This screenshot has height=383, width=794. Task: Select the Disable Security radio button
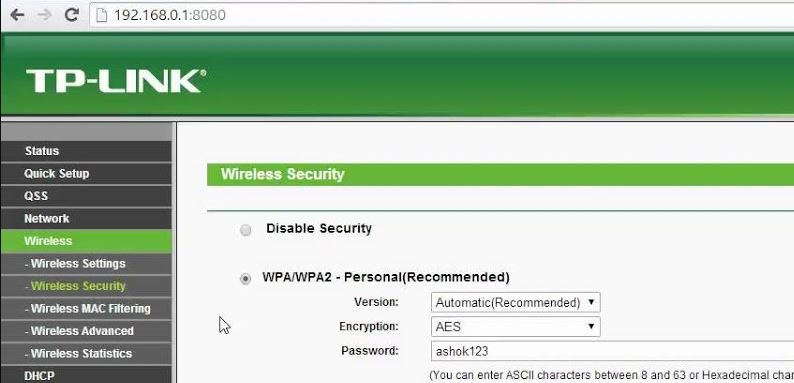point(246,231)
